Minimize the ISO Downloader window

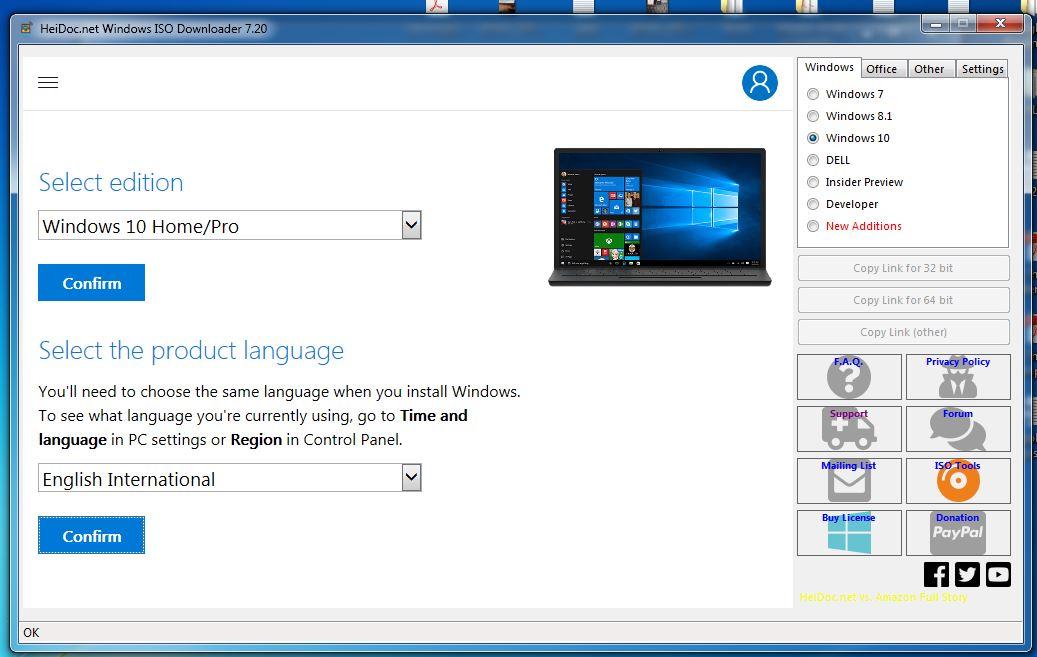click(x=936, y=24)
